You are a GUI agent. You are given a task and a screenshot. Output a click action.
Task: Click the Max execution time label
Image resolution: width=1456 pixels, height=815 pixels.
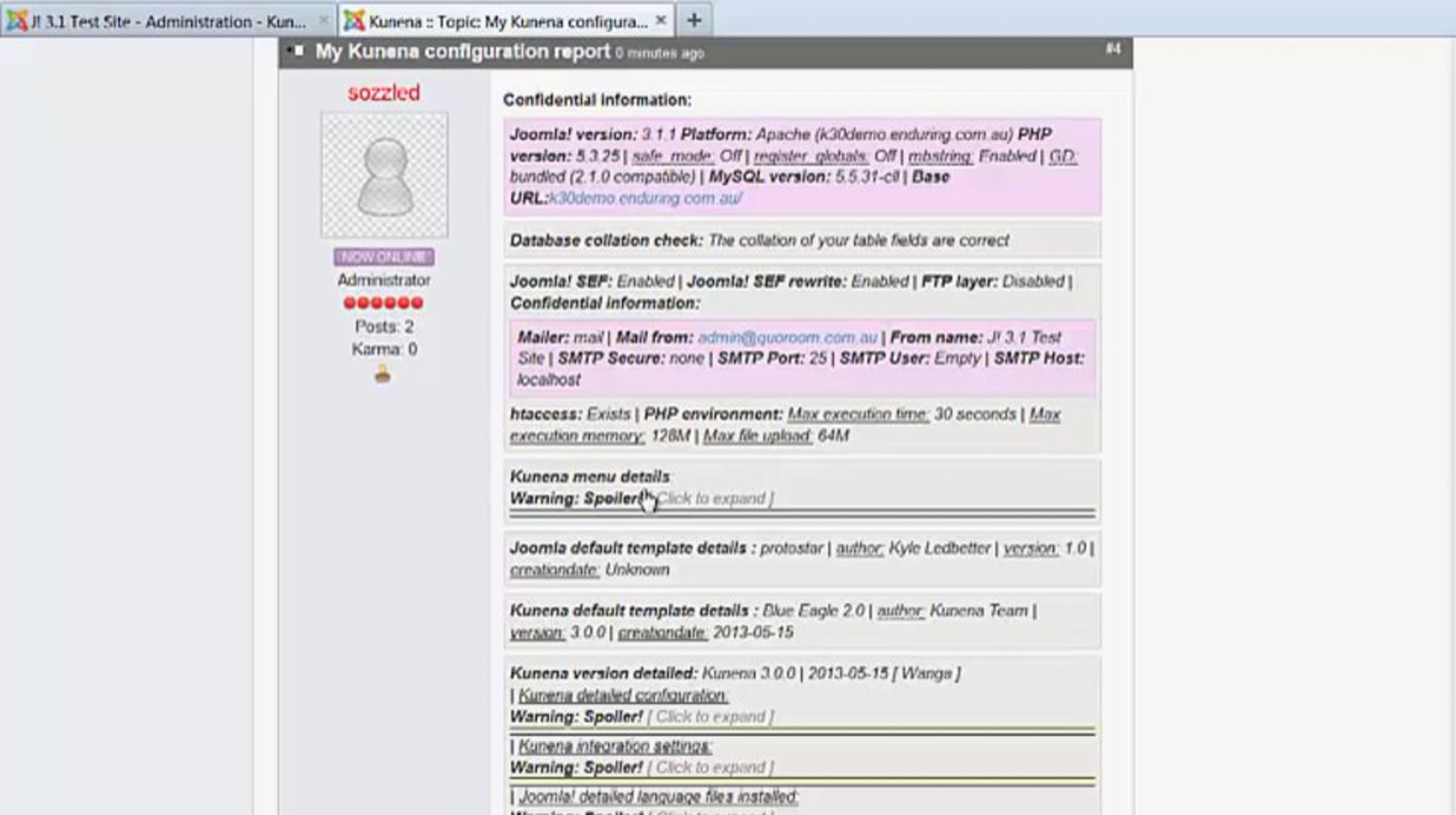(x=858, y=414)
